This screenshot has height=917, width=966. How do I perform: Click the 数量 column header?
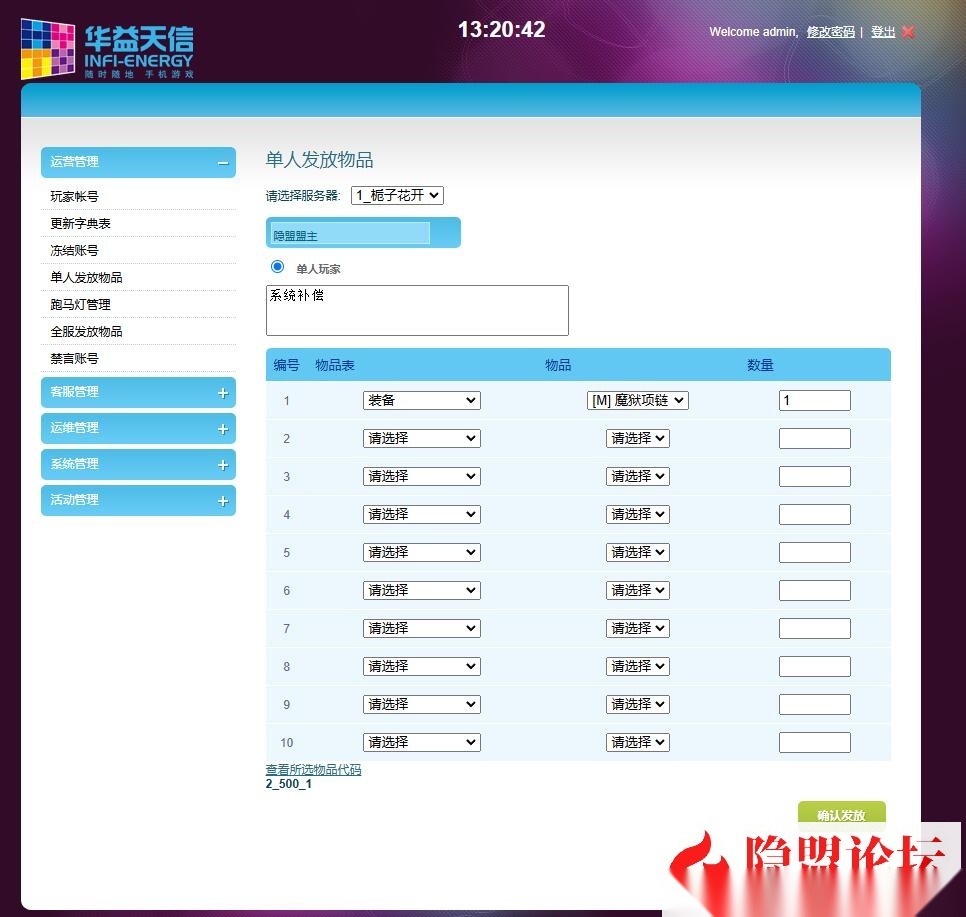(760, 365)
